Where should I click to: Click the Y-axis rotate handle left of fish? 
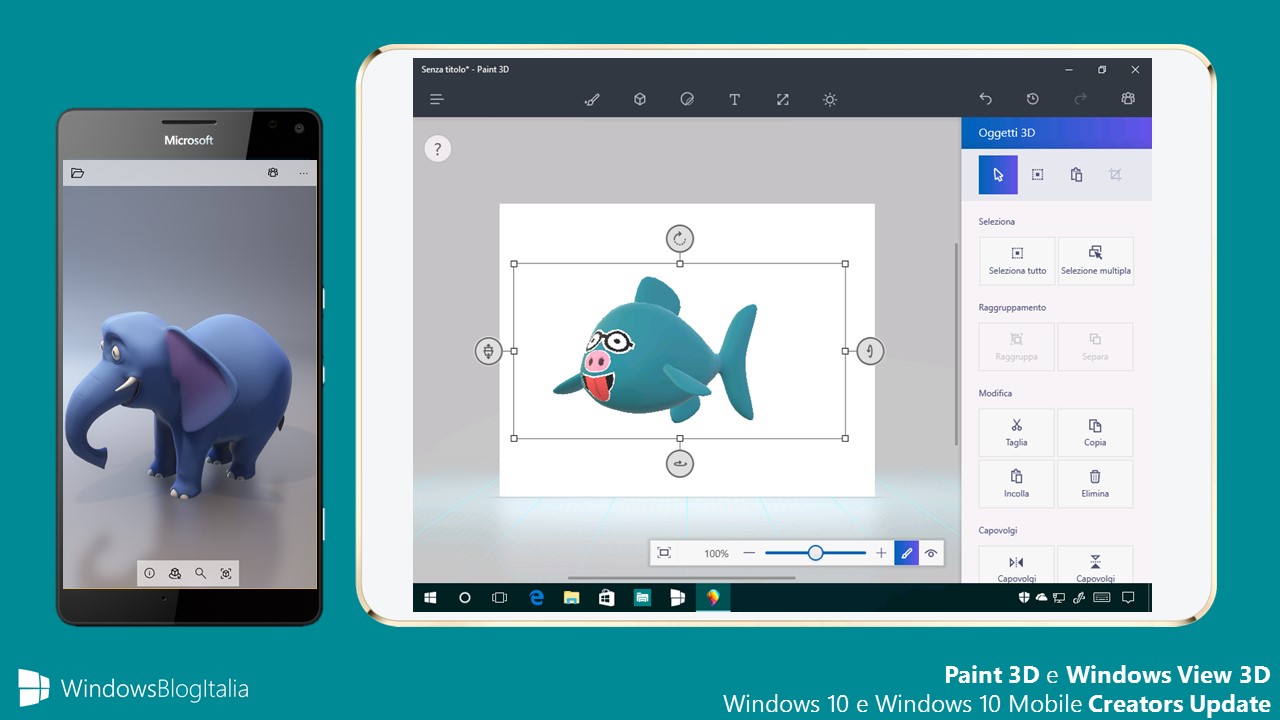488,351
